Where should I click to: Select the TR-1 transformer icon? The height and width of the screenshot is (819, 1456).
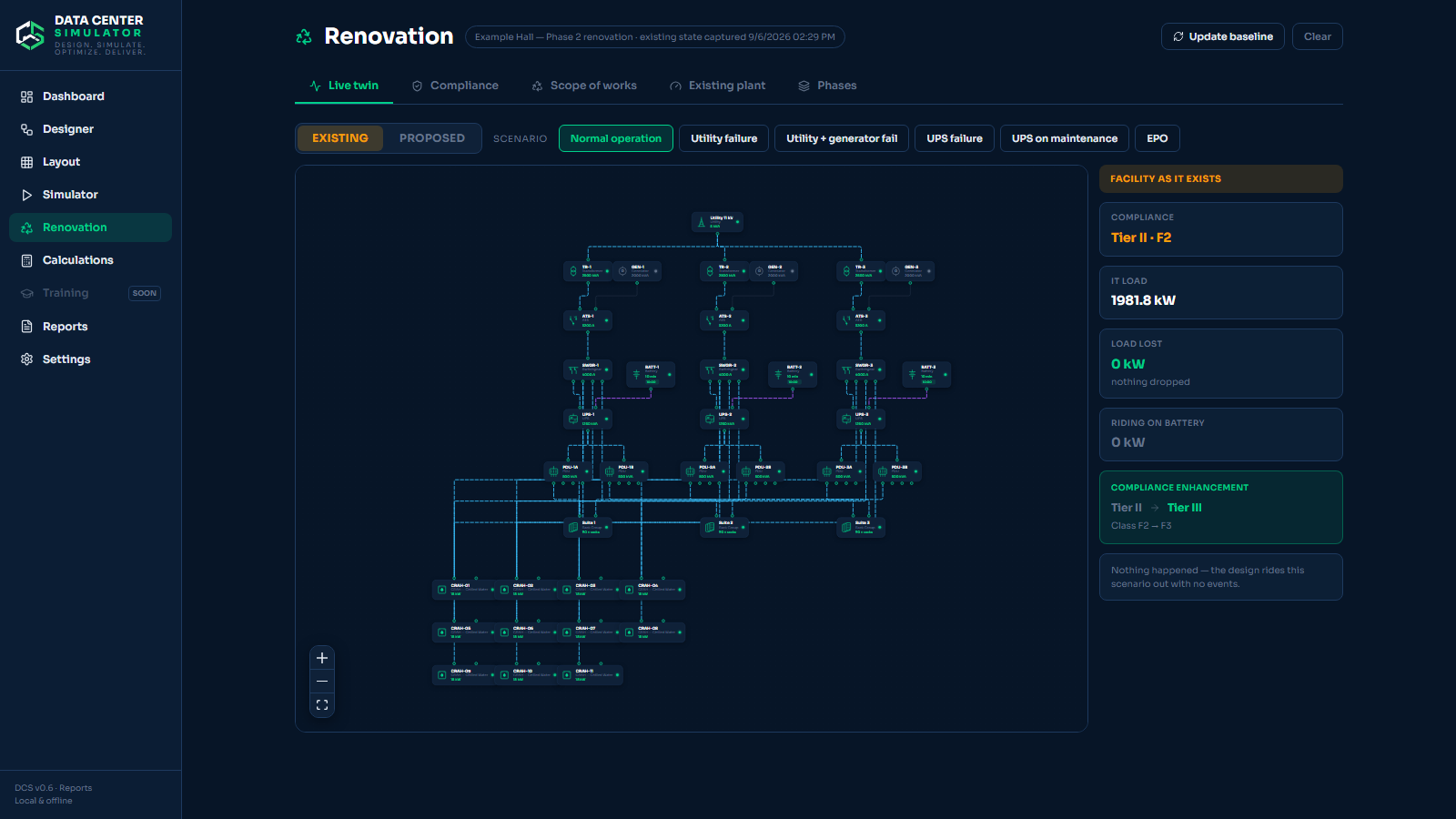coord(572,271)
